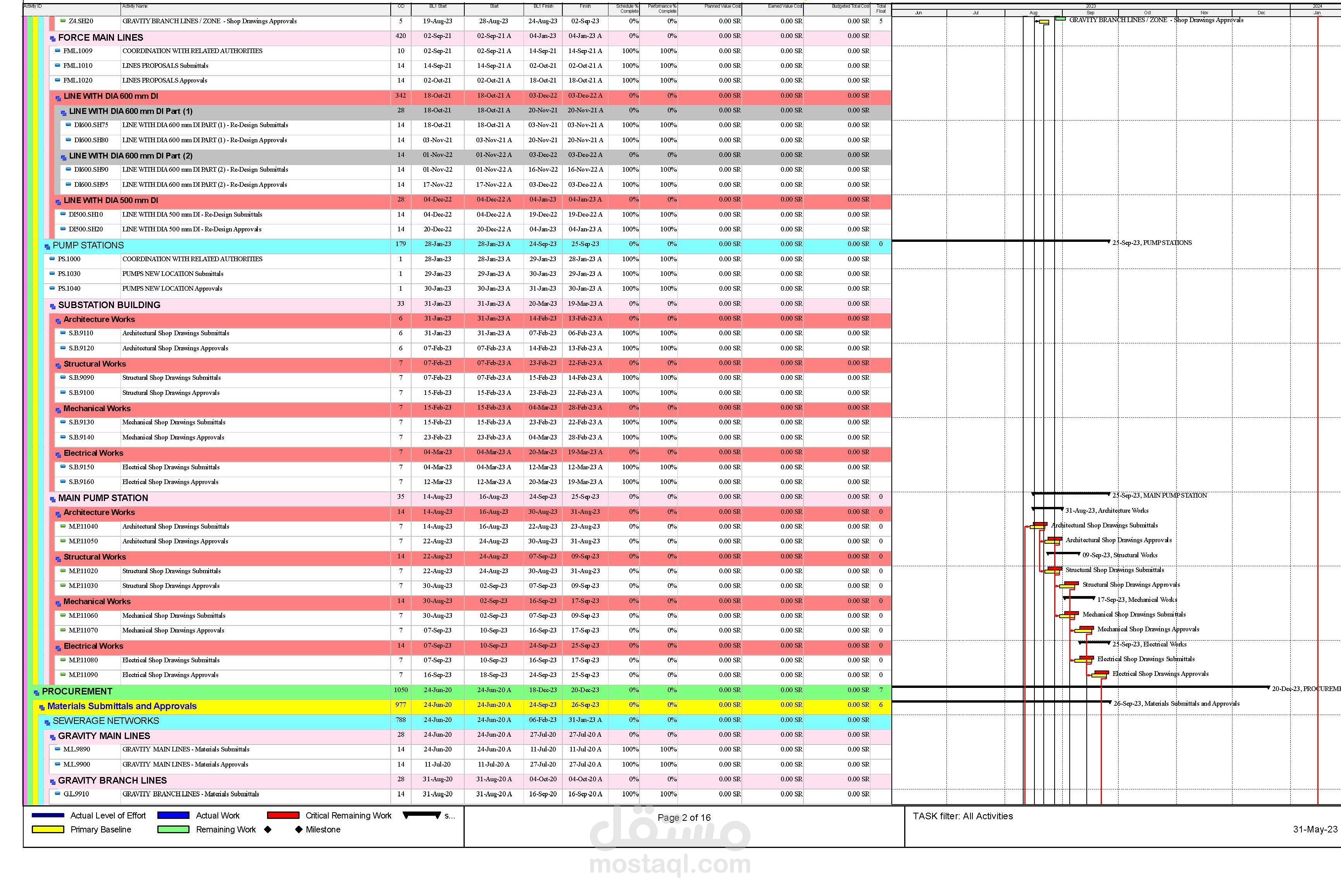The height and width of the screenshot is (896, 1341).
Task: Collapse the PUMP STATIONS WBS band
Action: click(47, 247)
